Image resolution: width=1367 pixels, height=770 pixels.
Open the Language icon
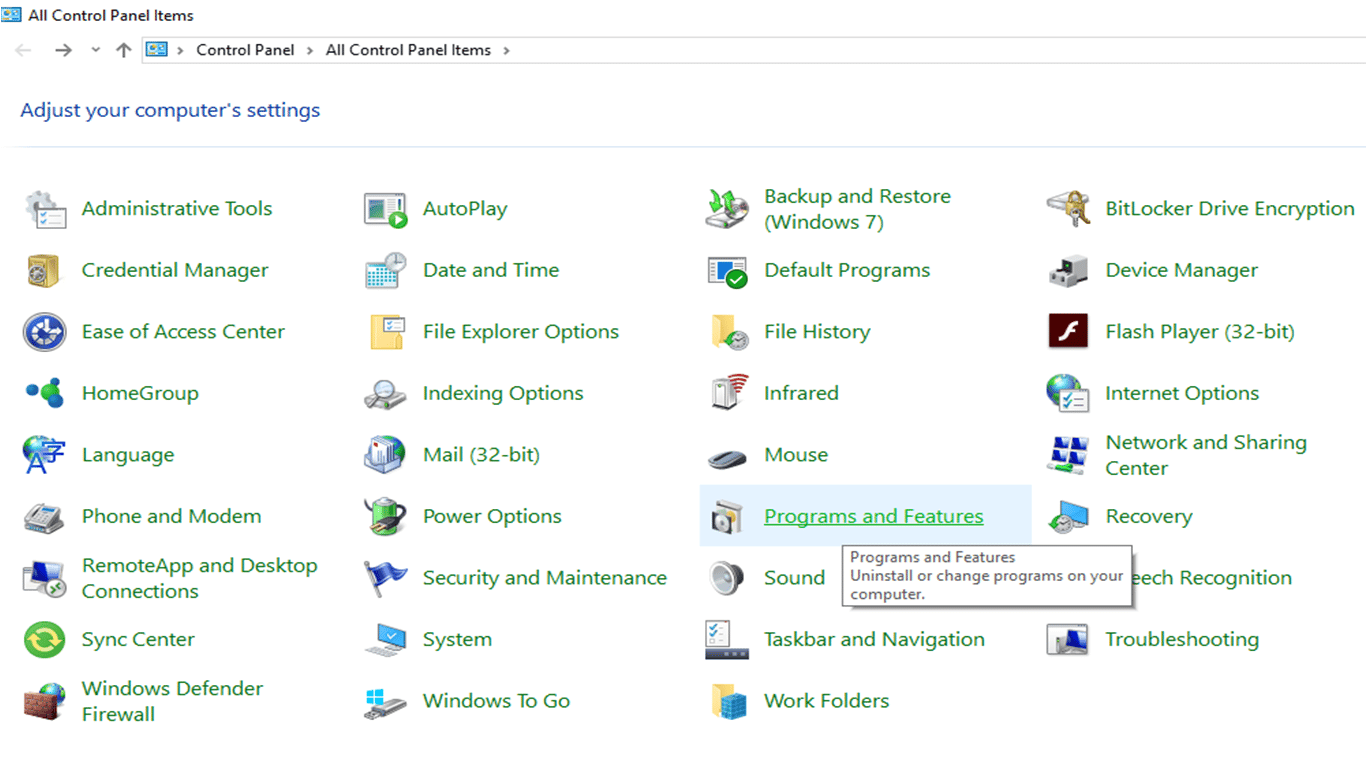[44, 455]
